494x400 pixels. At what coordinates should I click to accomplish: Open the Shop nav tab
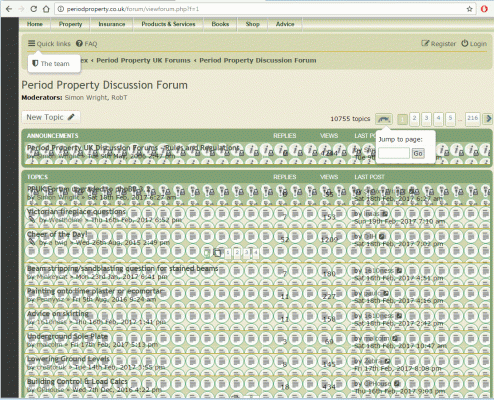pos(252,24)
